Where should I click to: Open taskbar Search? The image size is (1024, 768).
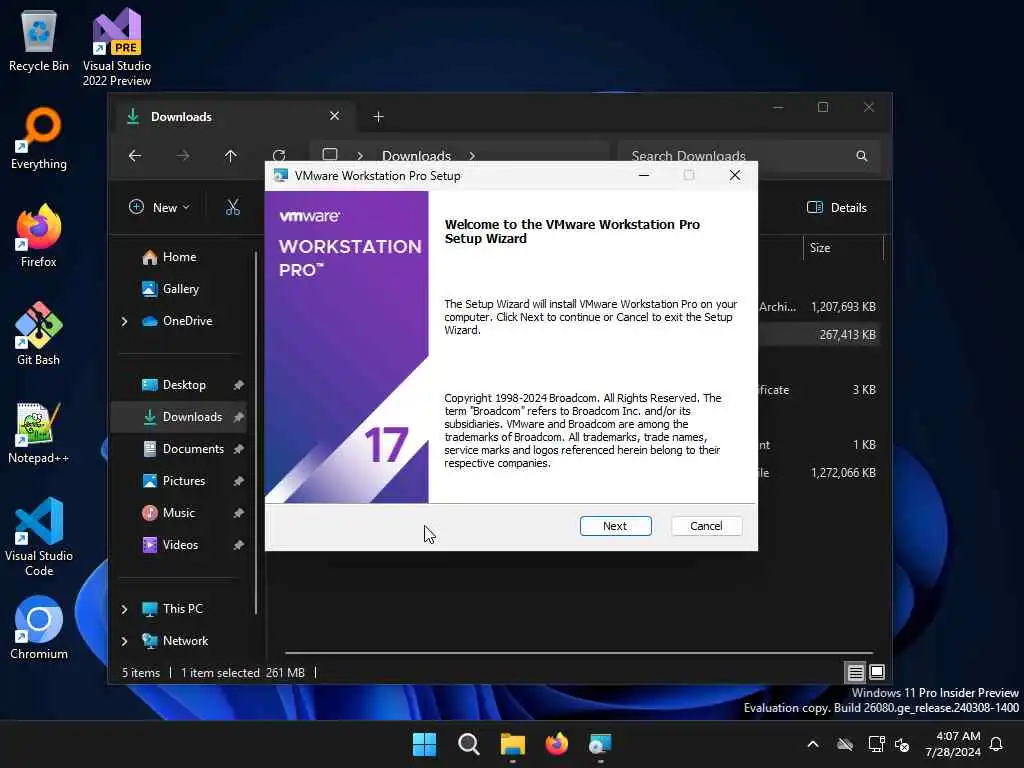tap(468, 744)
